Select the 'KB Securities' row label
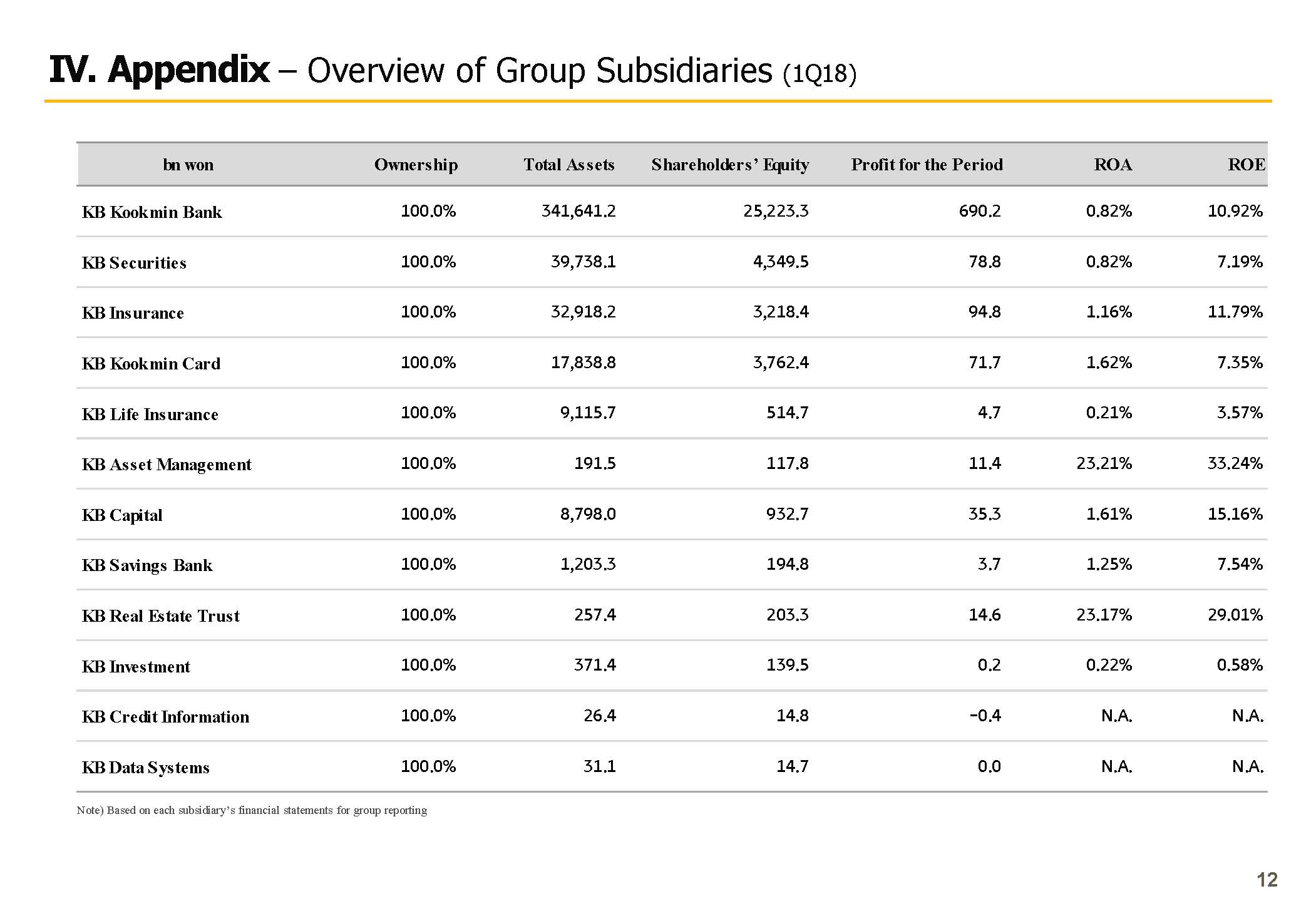The width and height of the screenshot is (1316, 911). pyautogui.click(x=134, y=263)
